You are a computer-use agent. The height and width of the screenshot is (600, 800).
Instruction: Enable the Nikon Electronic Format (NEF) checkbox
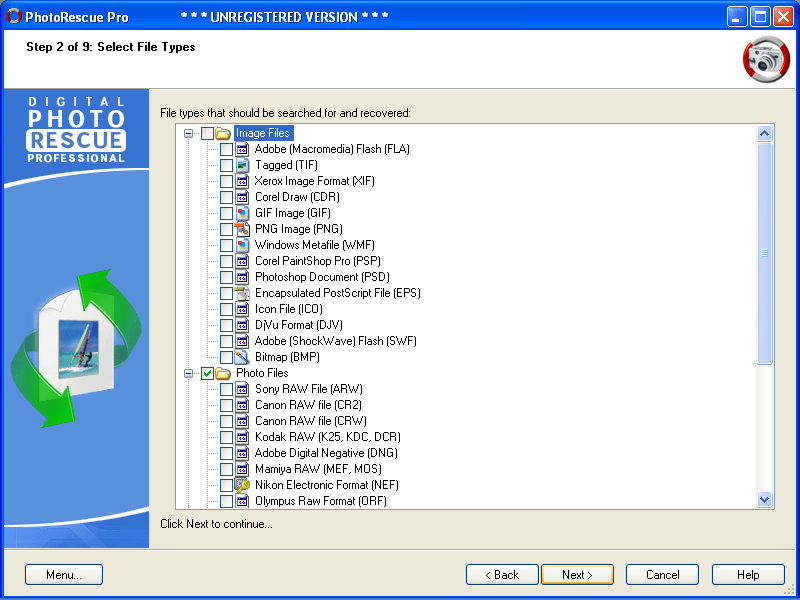click(x=227, y=485)
